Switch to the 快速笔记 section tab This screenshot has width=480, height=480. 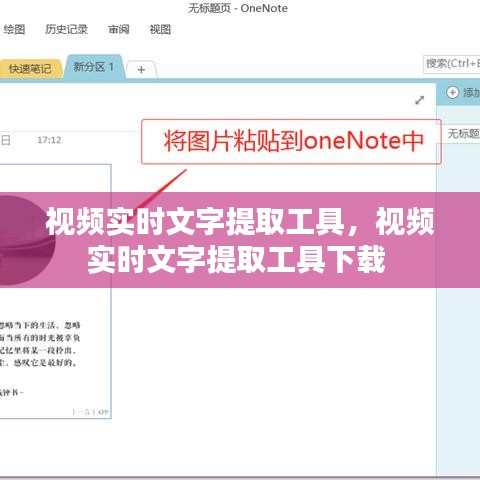[x=30, y=69]
